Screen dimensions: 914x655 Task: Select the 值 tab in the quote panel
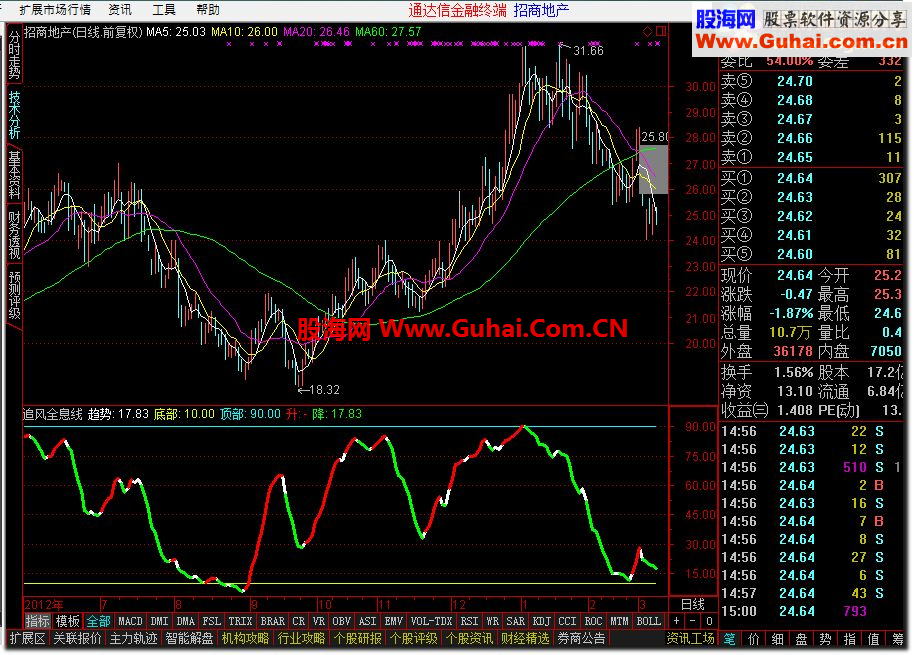click(873, 639)
